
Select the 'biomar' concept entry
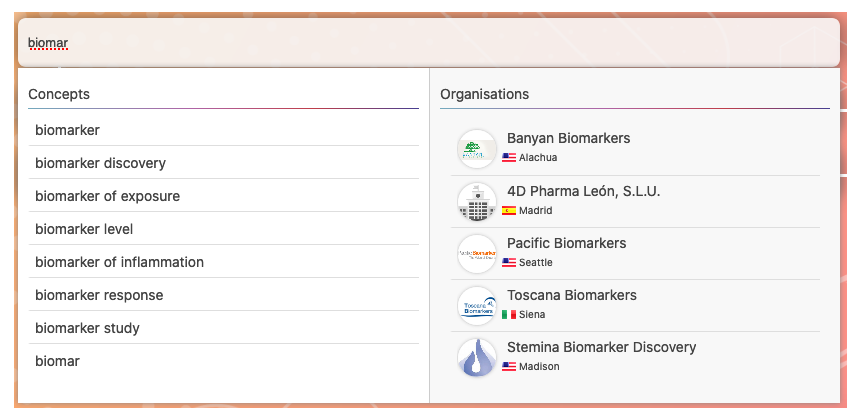pos(57,361)
